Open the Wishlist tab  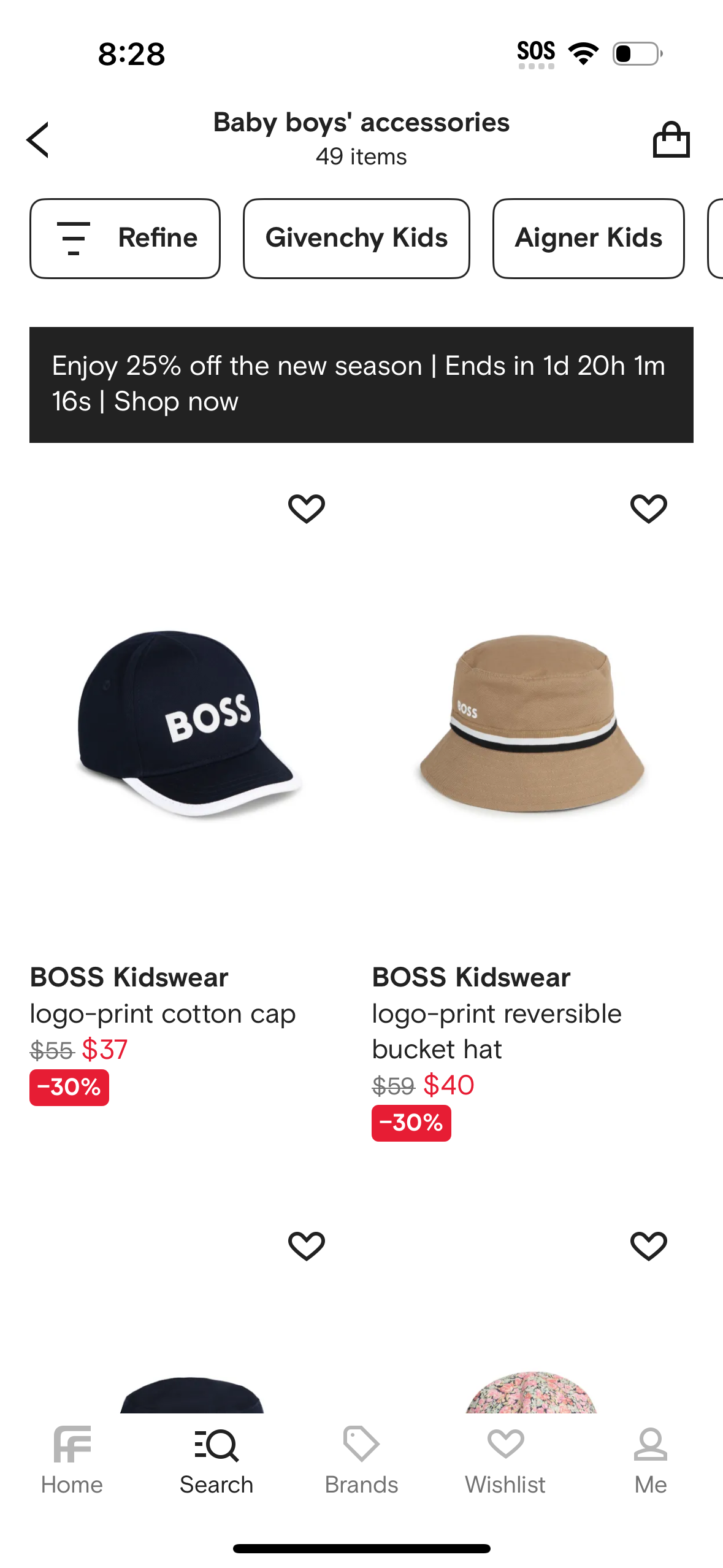[505, 1461]
